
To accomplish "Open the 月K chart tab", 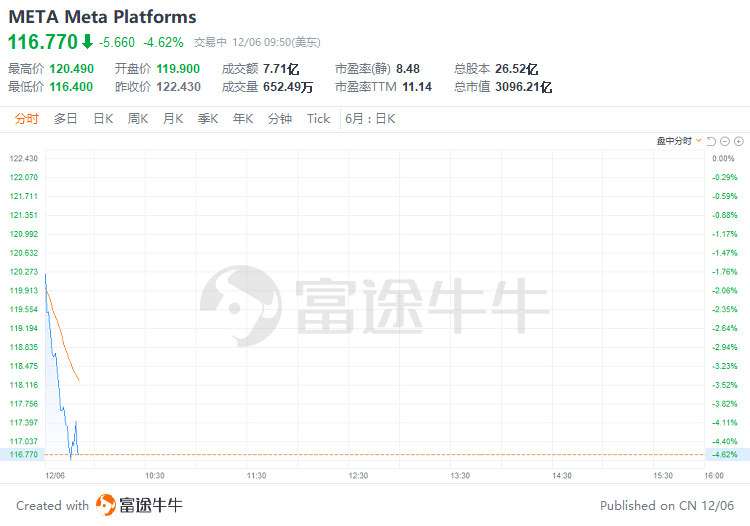I will click(x=173, y=119).
